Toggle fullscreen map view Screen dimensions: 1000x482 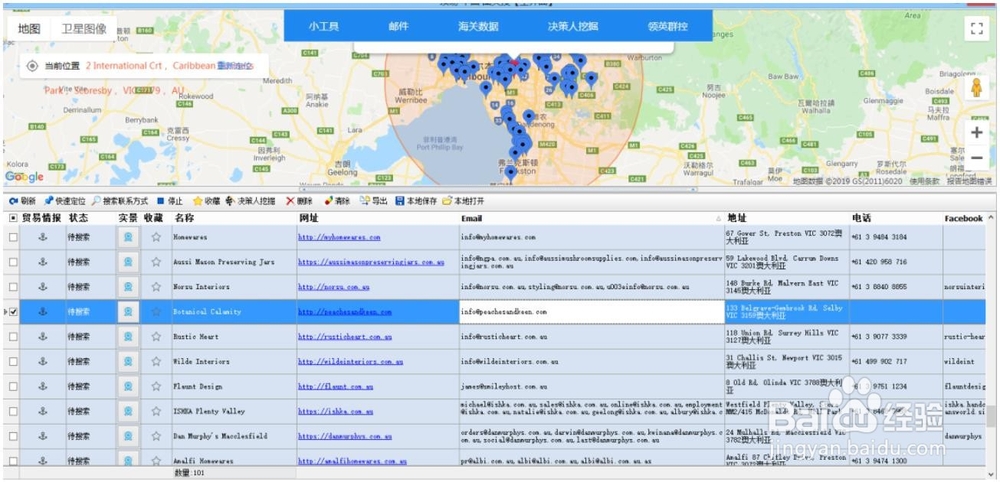pos(976,29)
